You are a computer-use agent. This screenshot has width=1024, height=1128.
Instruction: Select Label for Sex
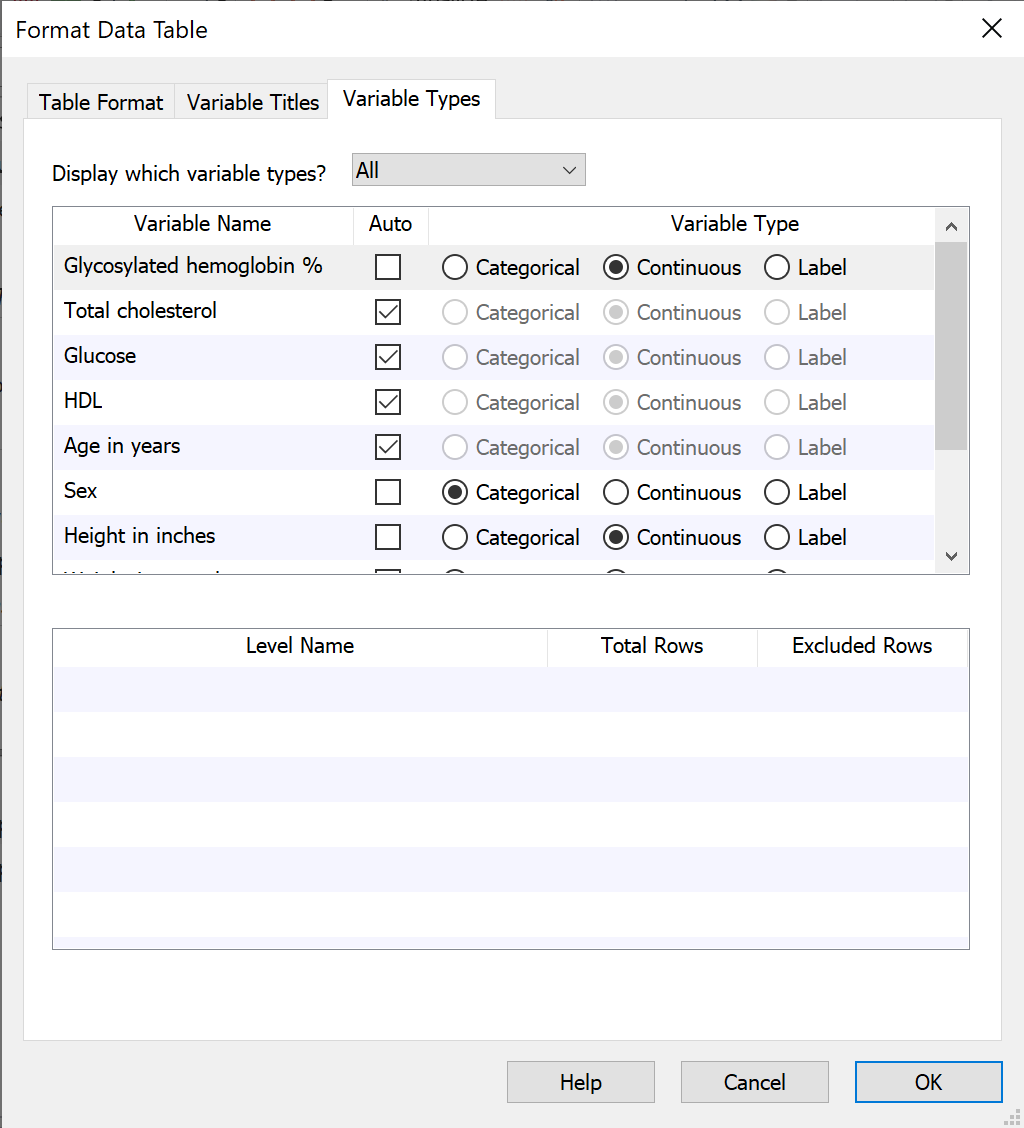click(777, 492)
